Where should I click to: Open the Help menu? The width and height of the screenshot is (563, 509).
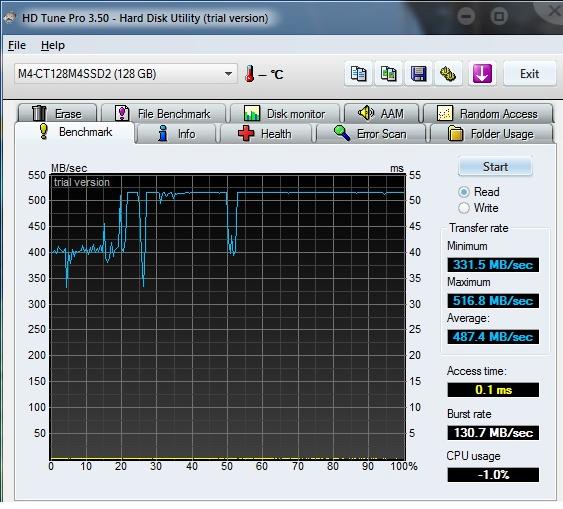click(53, 45)
